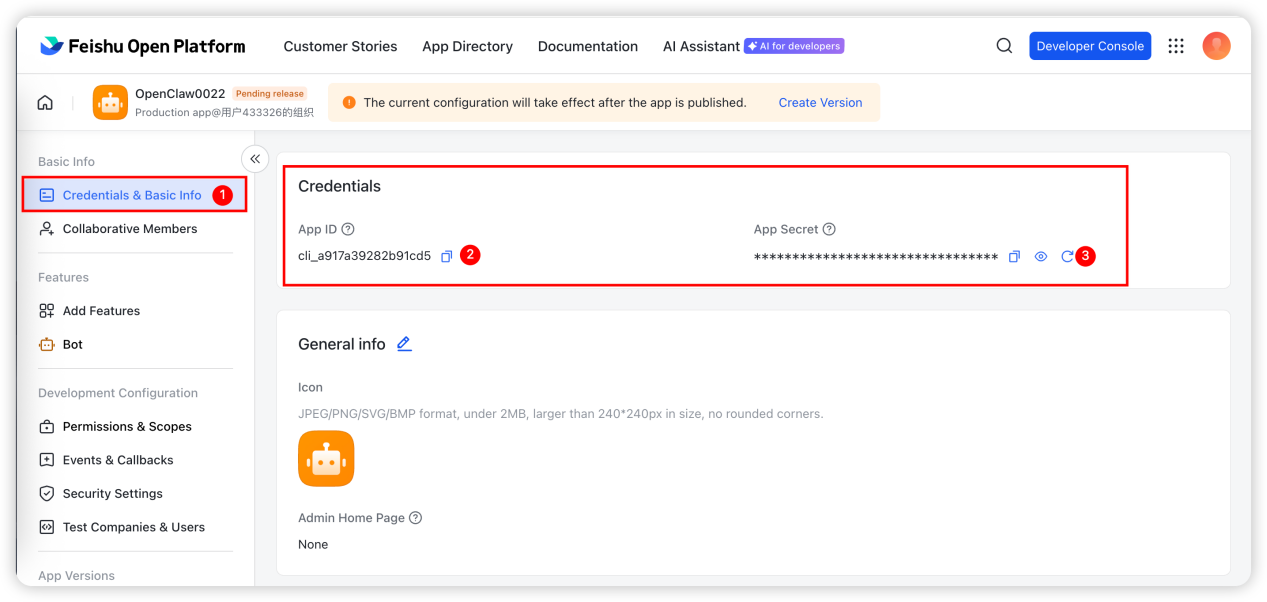The height and width of the screenshot is (602, 1267).
Task: Open search with magnifier icon
Action: [x=1004, y=46]
